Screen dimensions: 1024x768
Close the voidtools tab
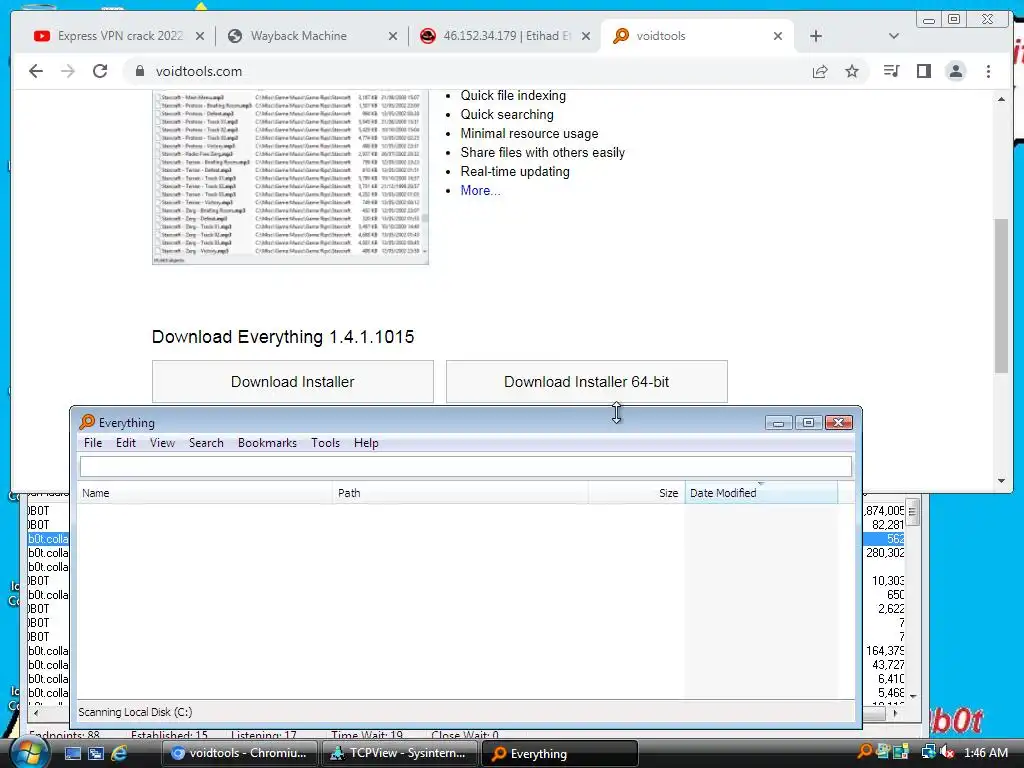point(778,37)
